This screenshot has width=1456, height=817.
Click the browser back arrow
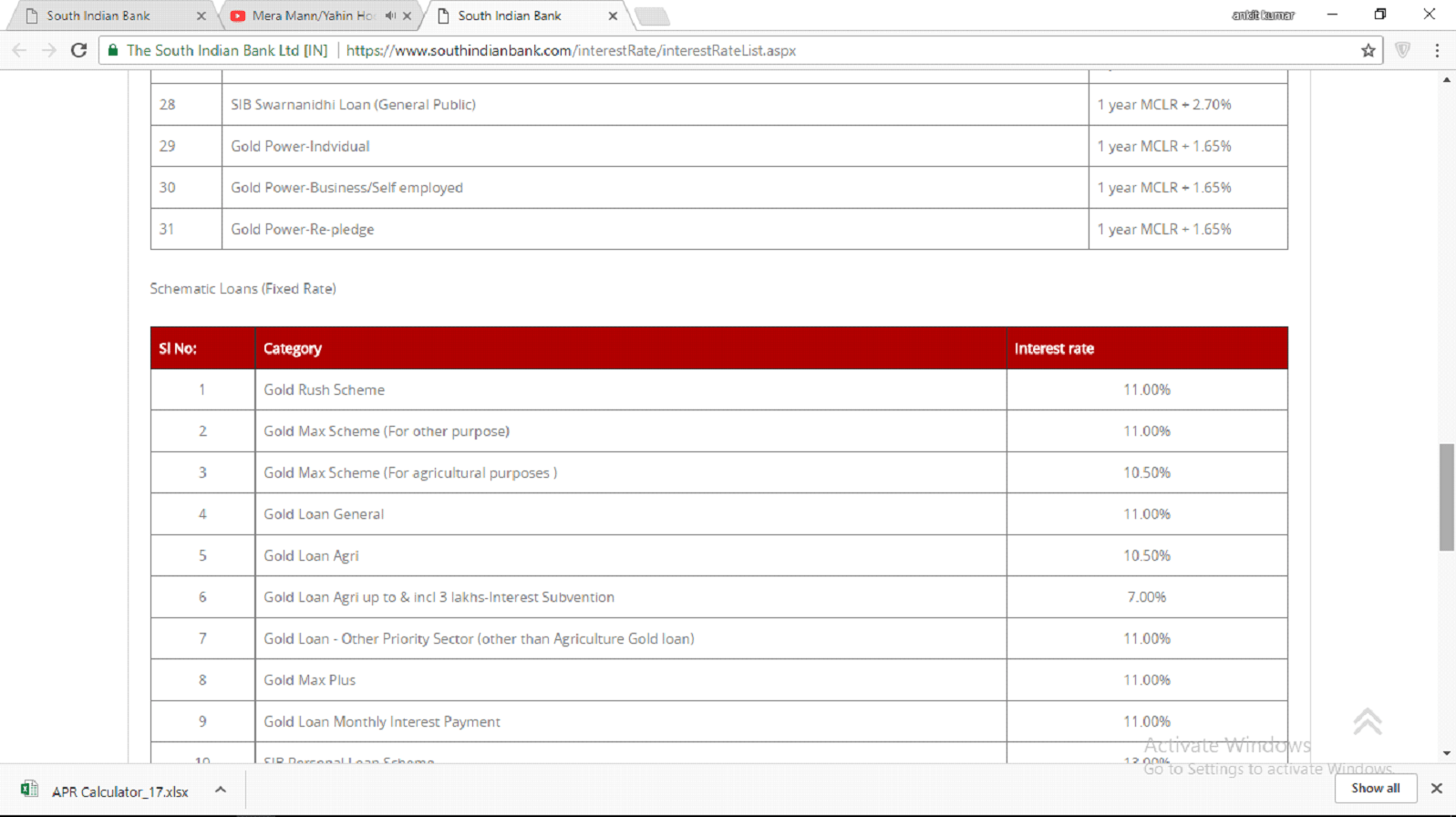19,50
